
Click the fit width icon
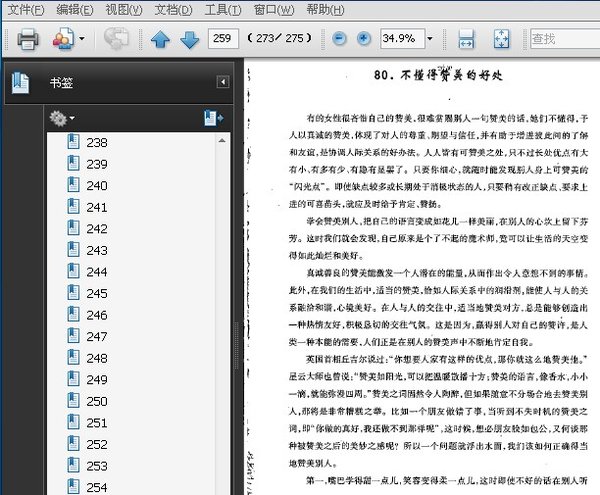pyautogui.click(x=466, y=40)
